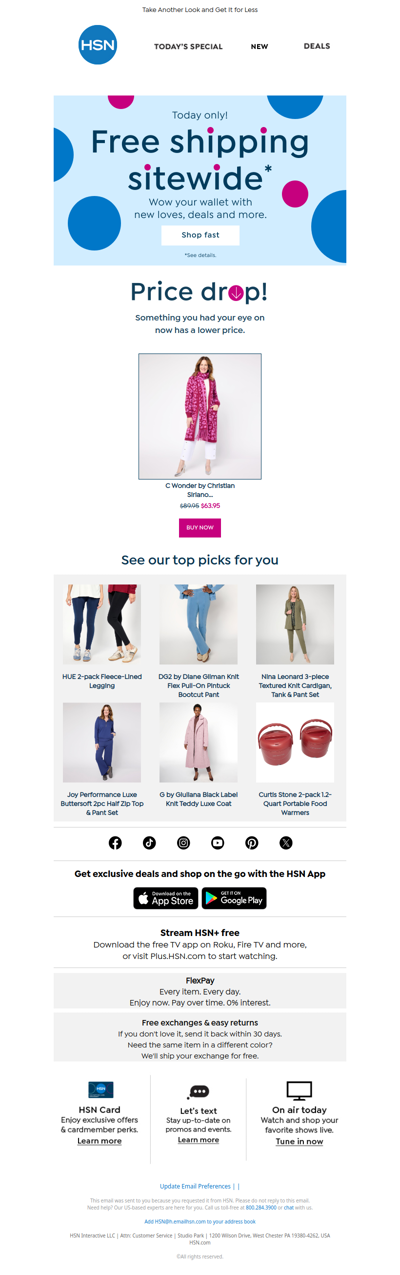The width and height of the screenshot is (400, 1275).
Task: Click the HSN logo in the header
Action: pos(98,45)
